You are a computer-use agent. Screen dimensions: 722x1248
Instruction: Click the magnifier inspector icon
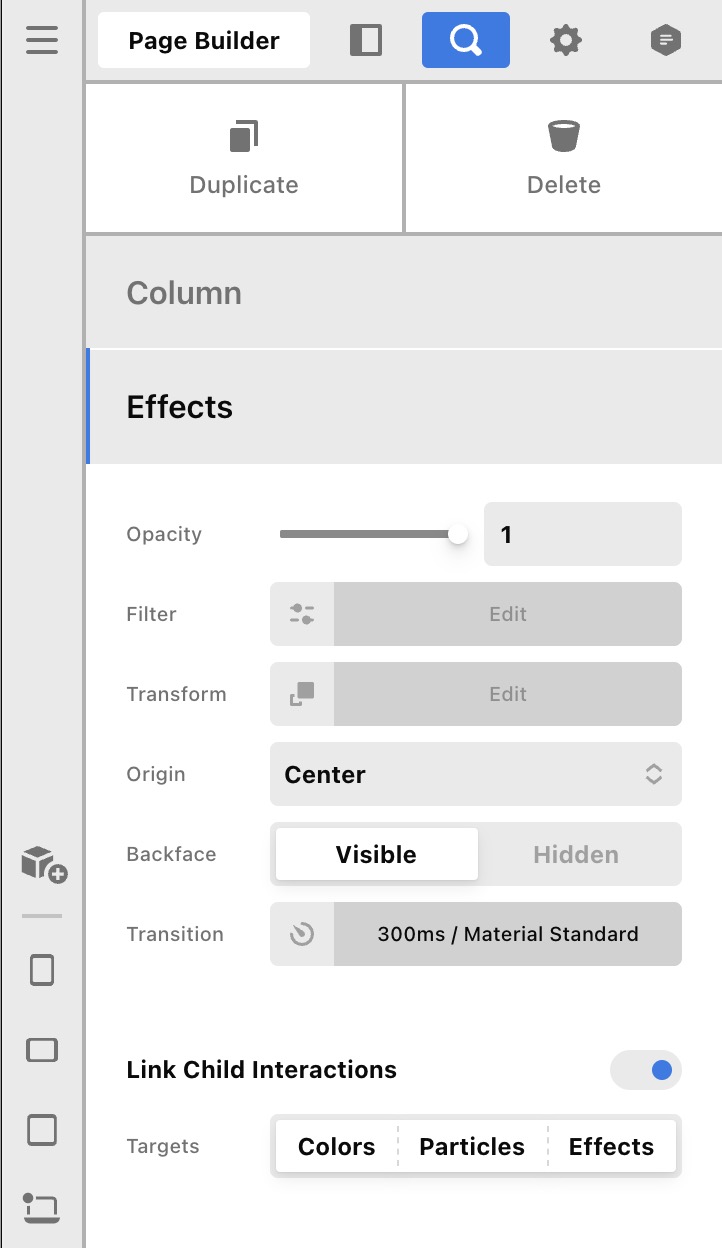(x=466, y=40)
